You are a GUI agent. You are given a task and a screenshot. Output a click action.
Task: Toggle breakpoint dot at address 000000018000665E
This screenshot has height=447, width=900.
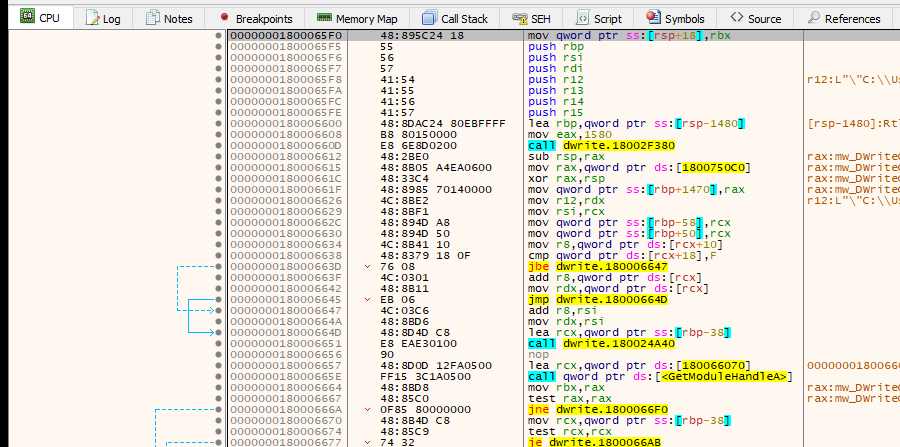[x=218, y=376]
